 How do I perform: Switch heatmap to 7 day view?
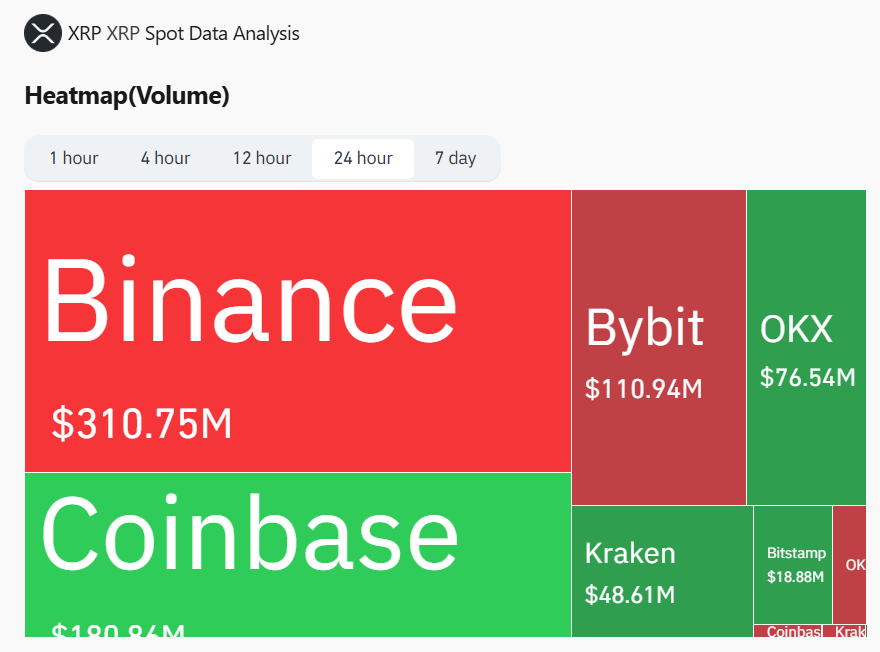(x=455, y=158)
